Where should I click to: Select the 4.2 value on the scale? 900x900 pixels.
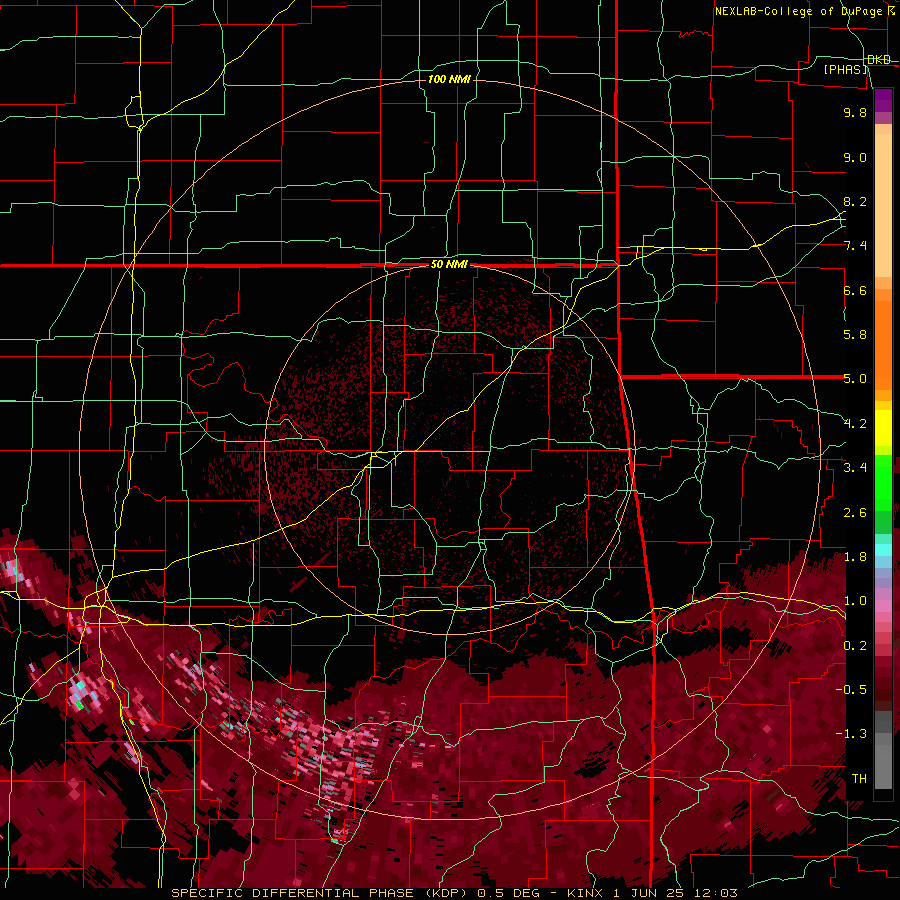pos(855,424)
